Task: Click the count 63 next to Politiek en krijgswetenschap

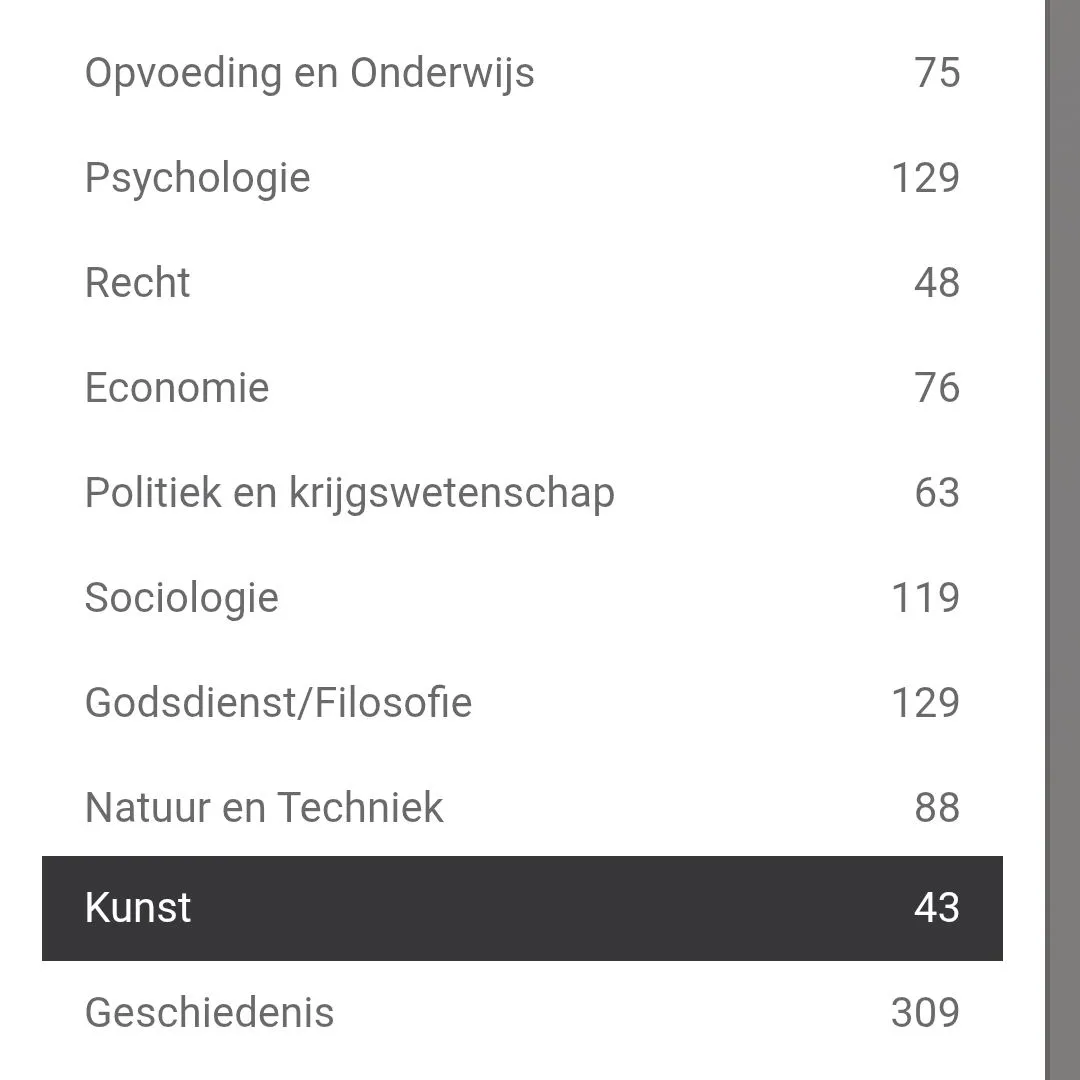Action: point(937,492)
